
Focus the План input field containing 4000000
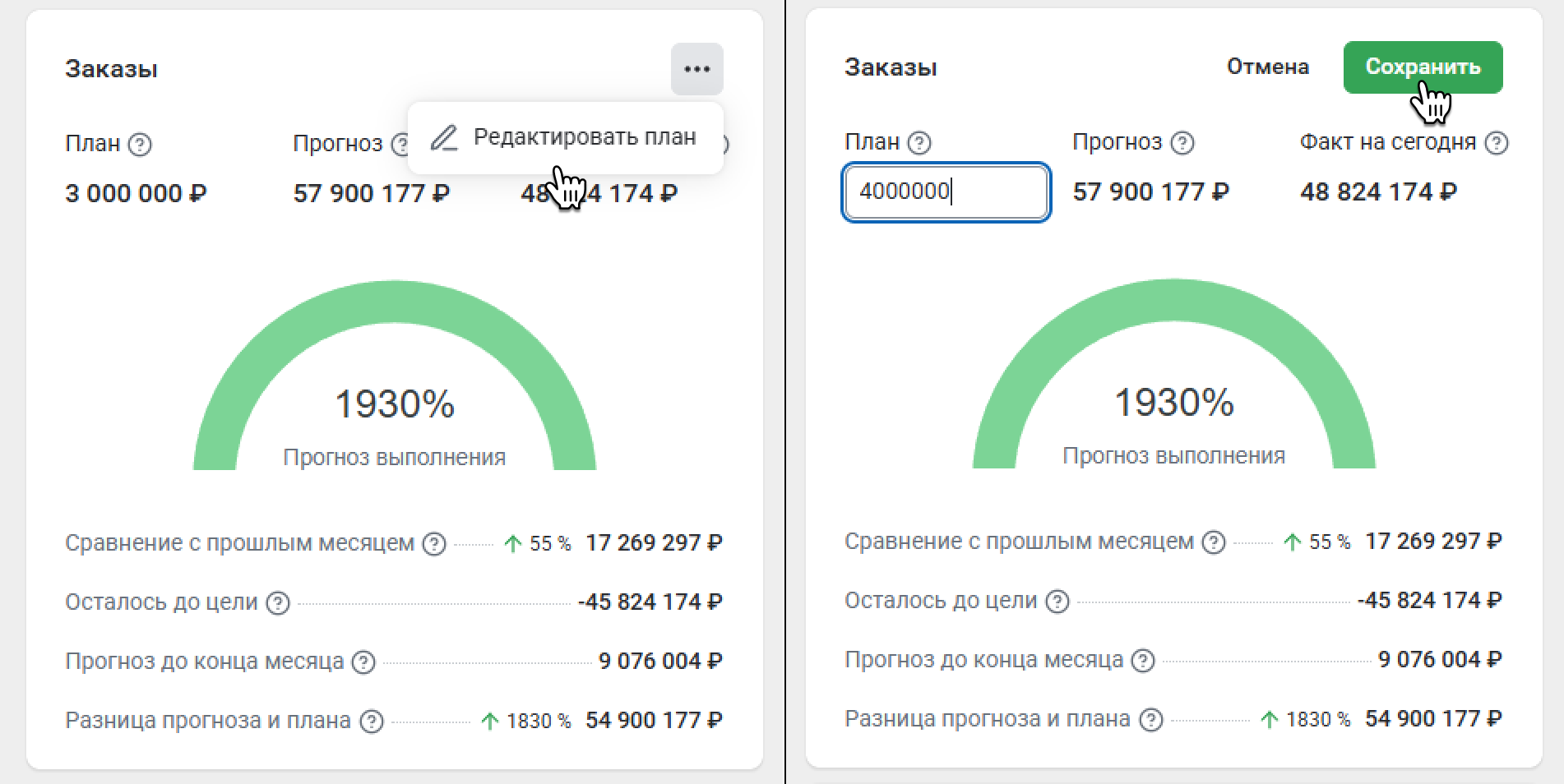(946, 192)
